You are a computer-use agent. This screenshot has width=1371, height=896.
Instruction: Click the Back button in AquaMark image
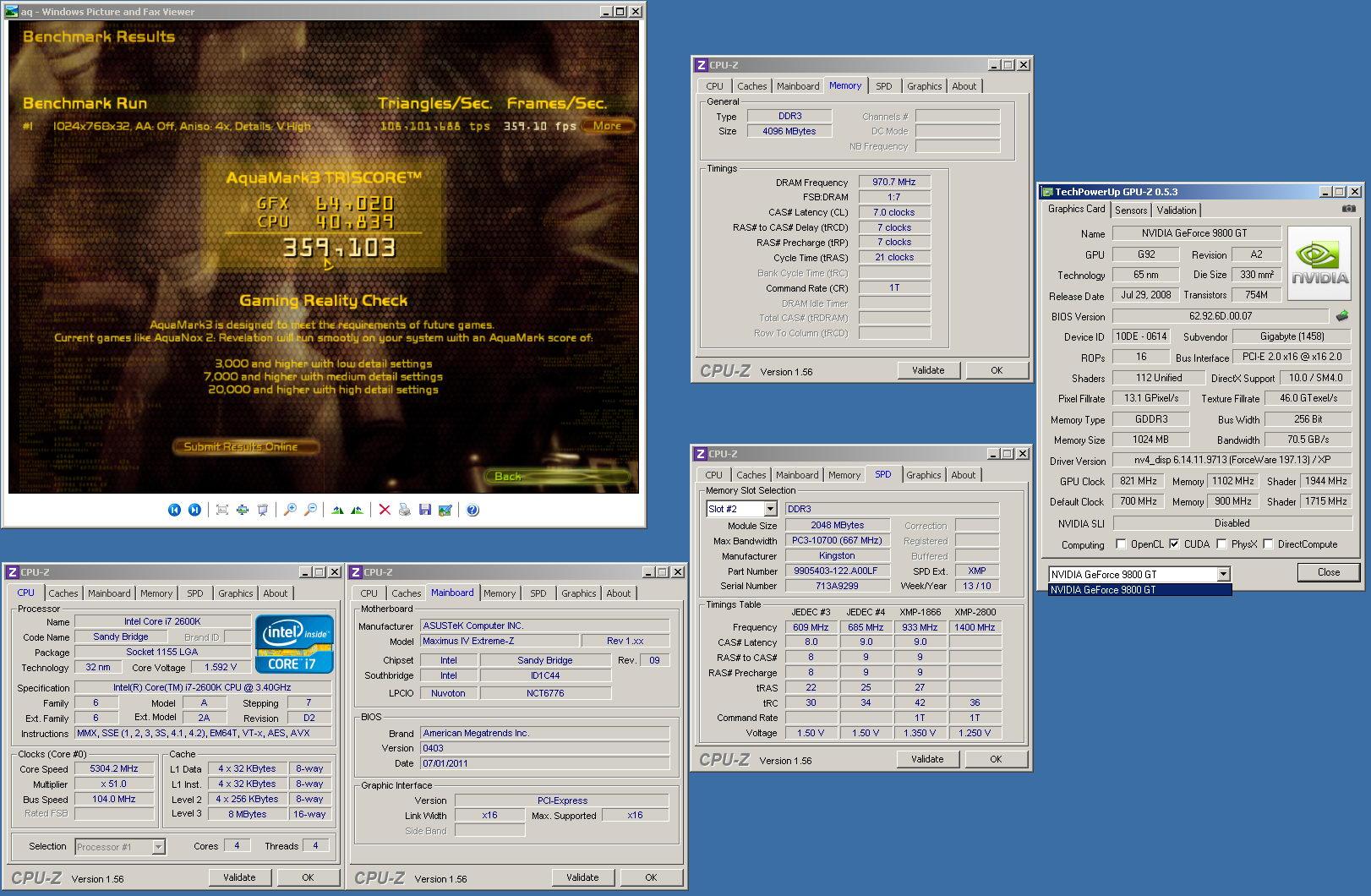point(558,477)
